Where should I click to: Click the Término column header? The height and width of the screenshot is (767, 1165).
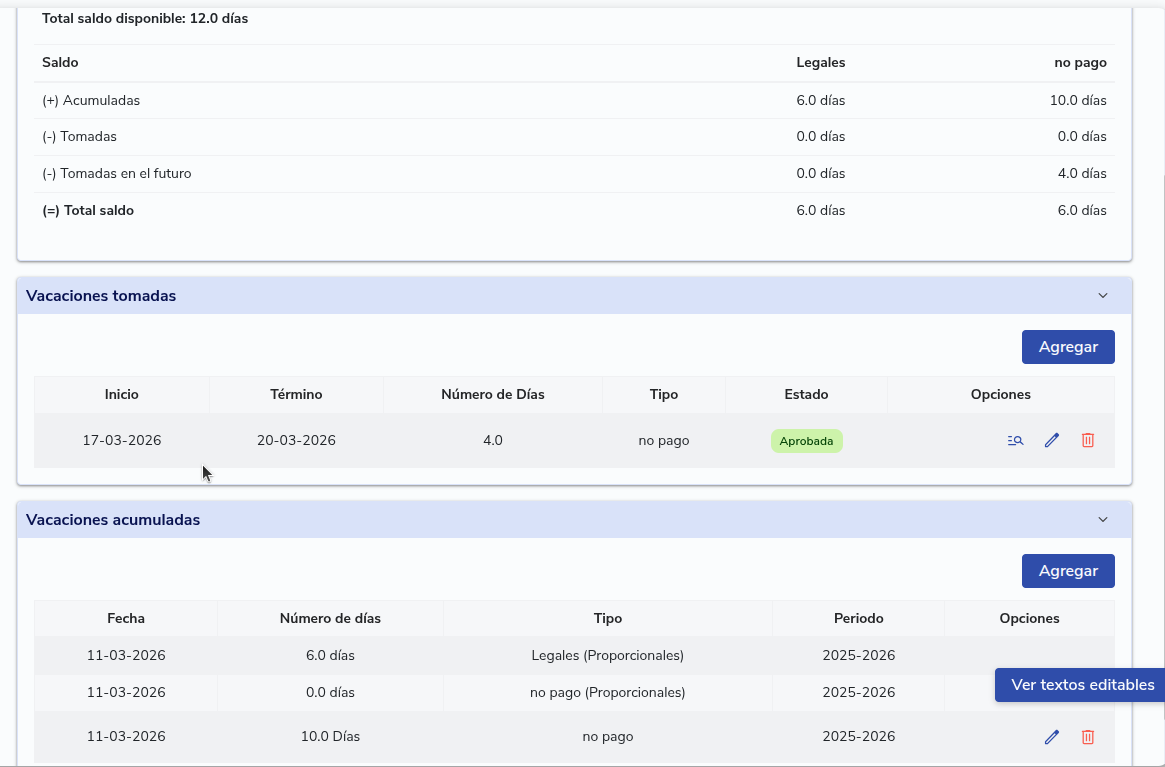click(296, 394)
